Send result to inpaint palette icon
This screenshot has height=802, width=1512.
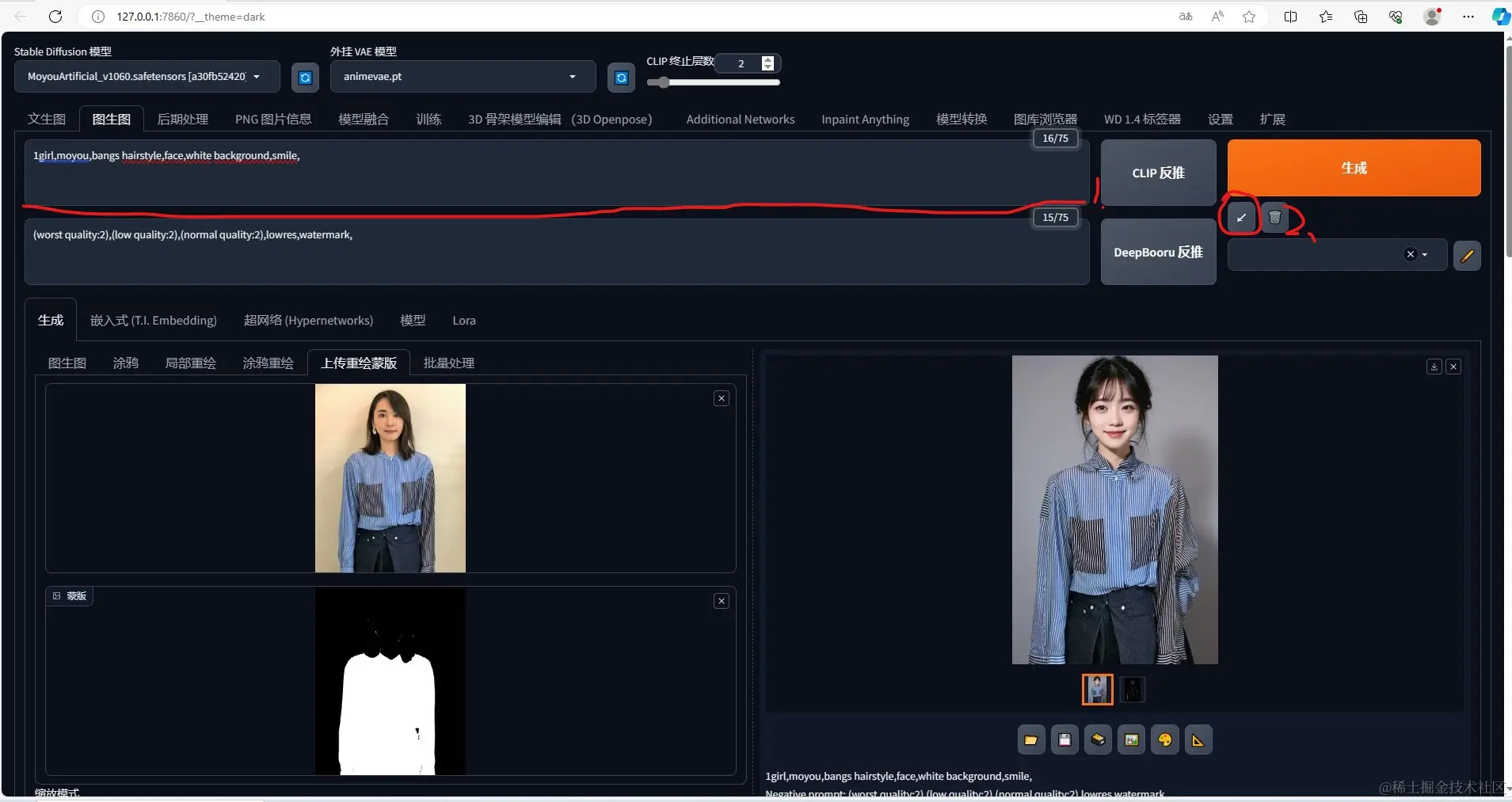(1165, 740)
